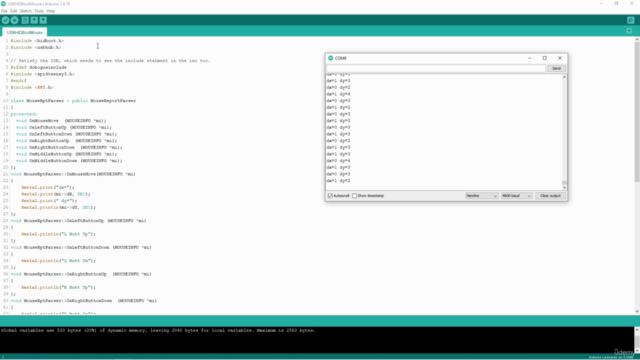Select the USBHIDBootMouse sketch tab
Viewport: 640px width, 360px height.
pos(24,32)
